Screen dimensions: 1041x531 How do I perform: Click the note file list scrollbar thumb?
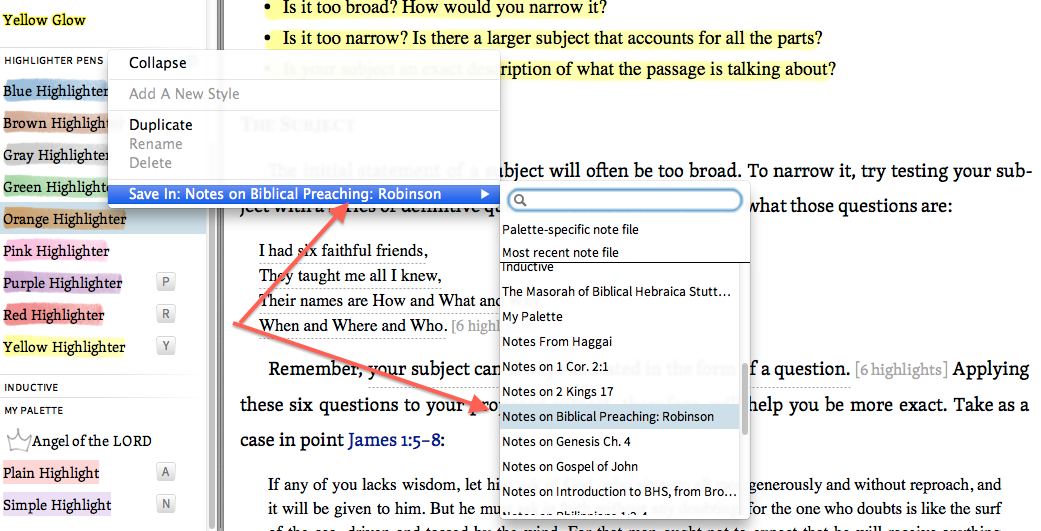pos(745,398)
